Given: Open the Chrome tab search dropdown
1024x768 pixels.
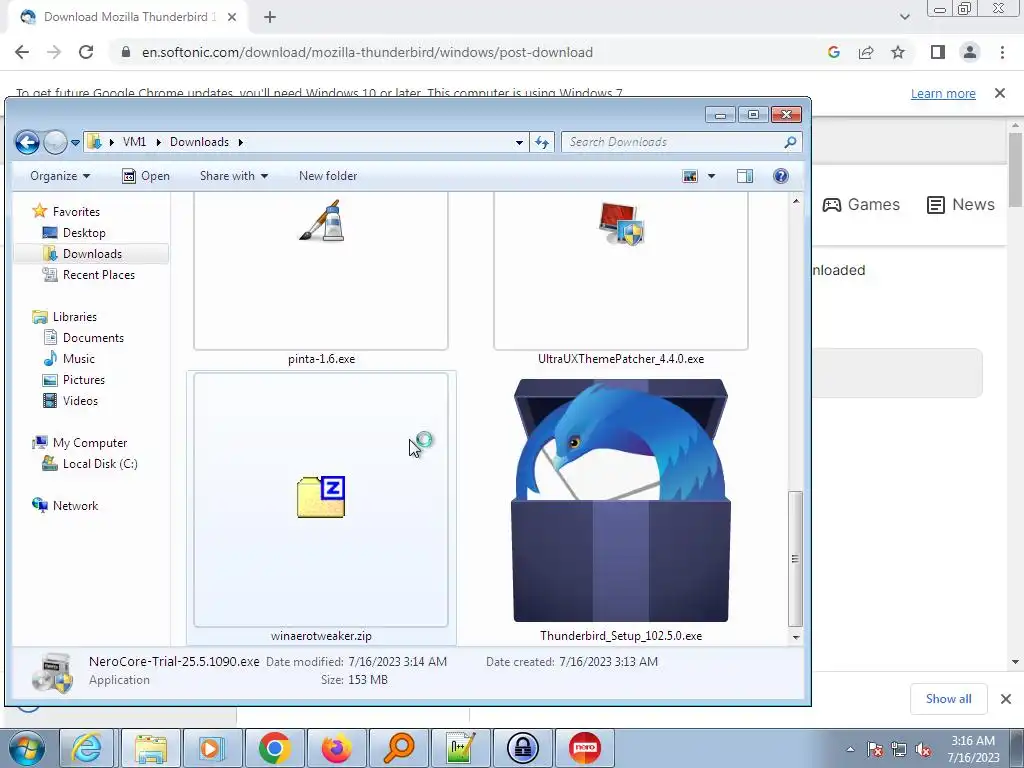Looking at the screenshot, I should [904, 17].
